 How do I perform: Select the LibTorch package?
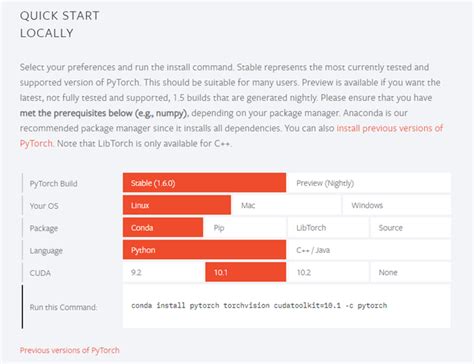coord(328,227)
